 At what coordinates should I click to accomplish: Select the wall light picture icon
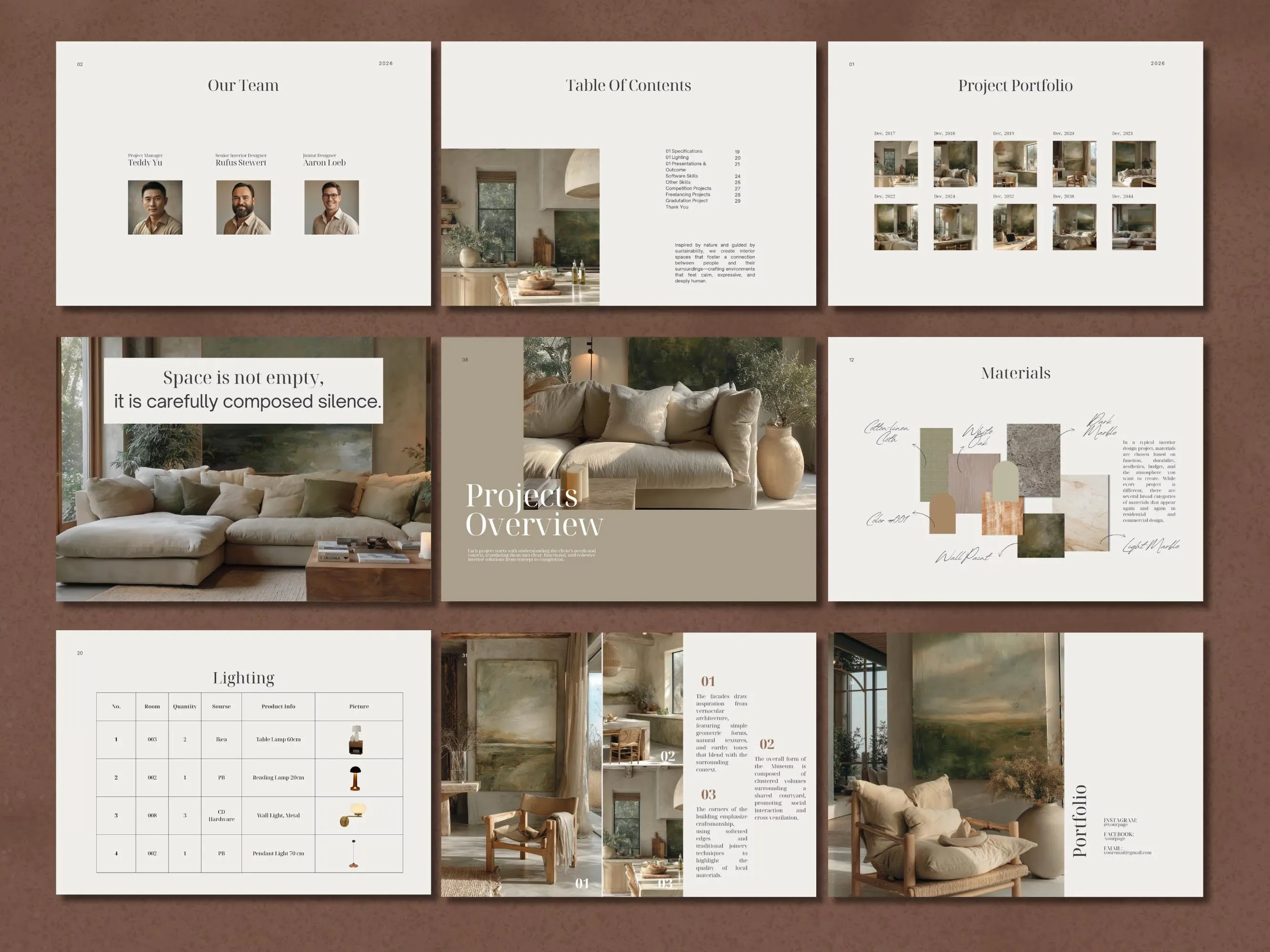pyautogui.click(x=353, y=815)
